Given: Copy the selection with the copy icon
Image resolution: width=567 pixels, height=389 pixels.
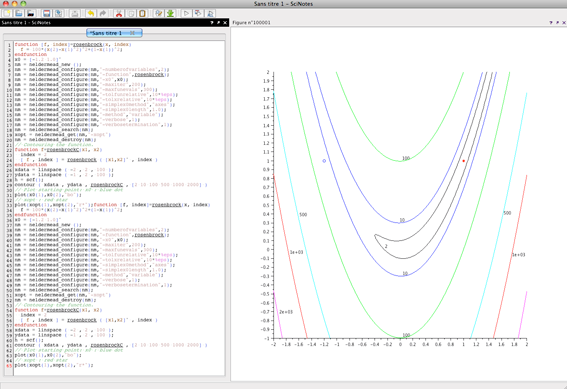Looking at the screenshot, I should pyautogui.click(x=131, y=13).
